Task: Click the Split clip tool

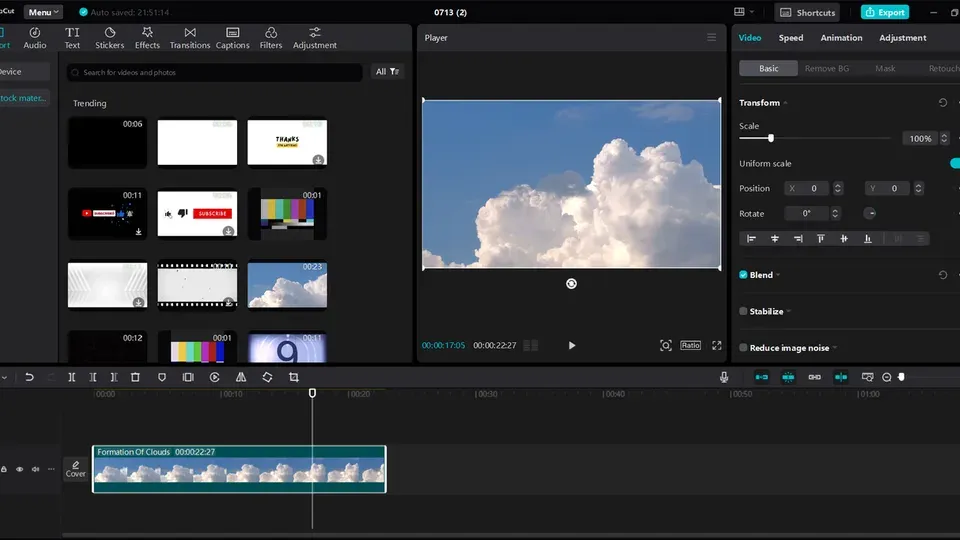Action: [x=72, y=377]
